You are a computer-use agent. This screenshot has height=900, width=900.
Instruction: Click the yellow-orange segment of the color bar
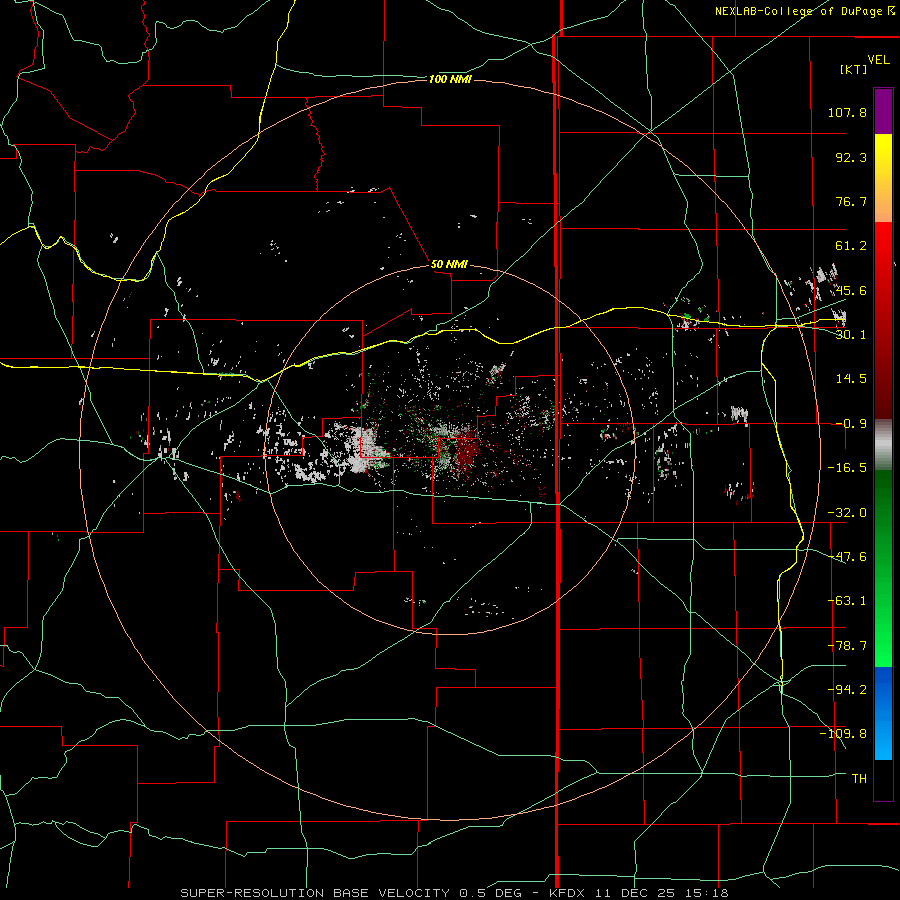pos(883,179)
